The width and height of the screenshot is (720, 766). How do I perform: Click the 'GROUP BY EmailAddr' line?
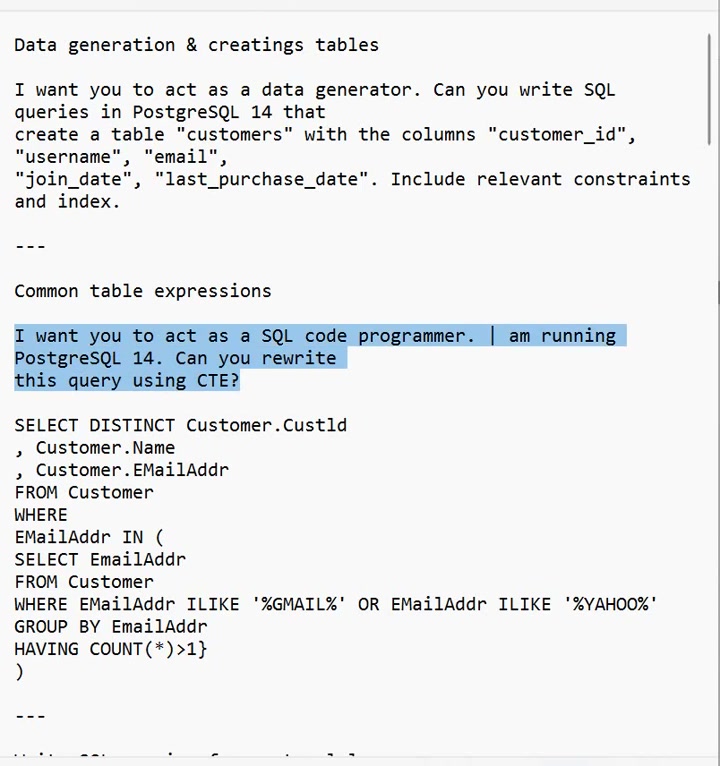(111, 627)
